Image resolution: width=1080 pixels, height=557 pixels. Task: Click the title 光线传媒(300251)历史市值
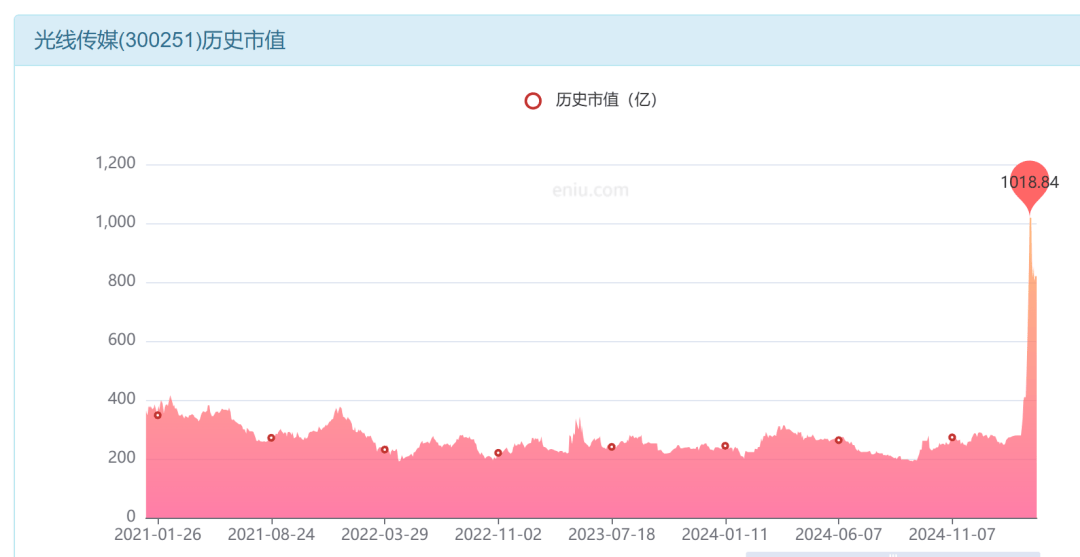[160, 40]
